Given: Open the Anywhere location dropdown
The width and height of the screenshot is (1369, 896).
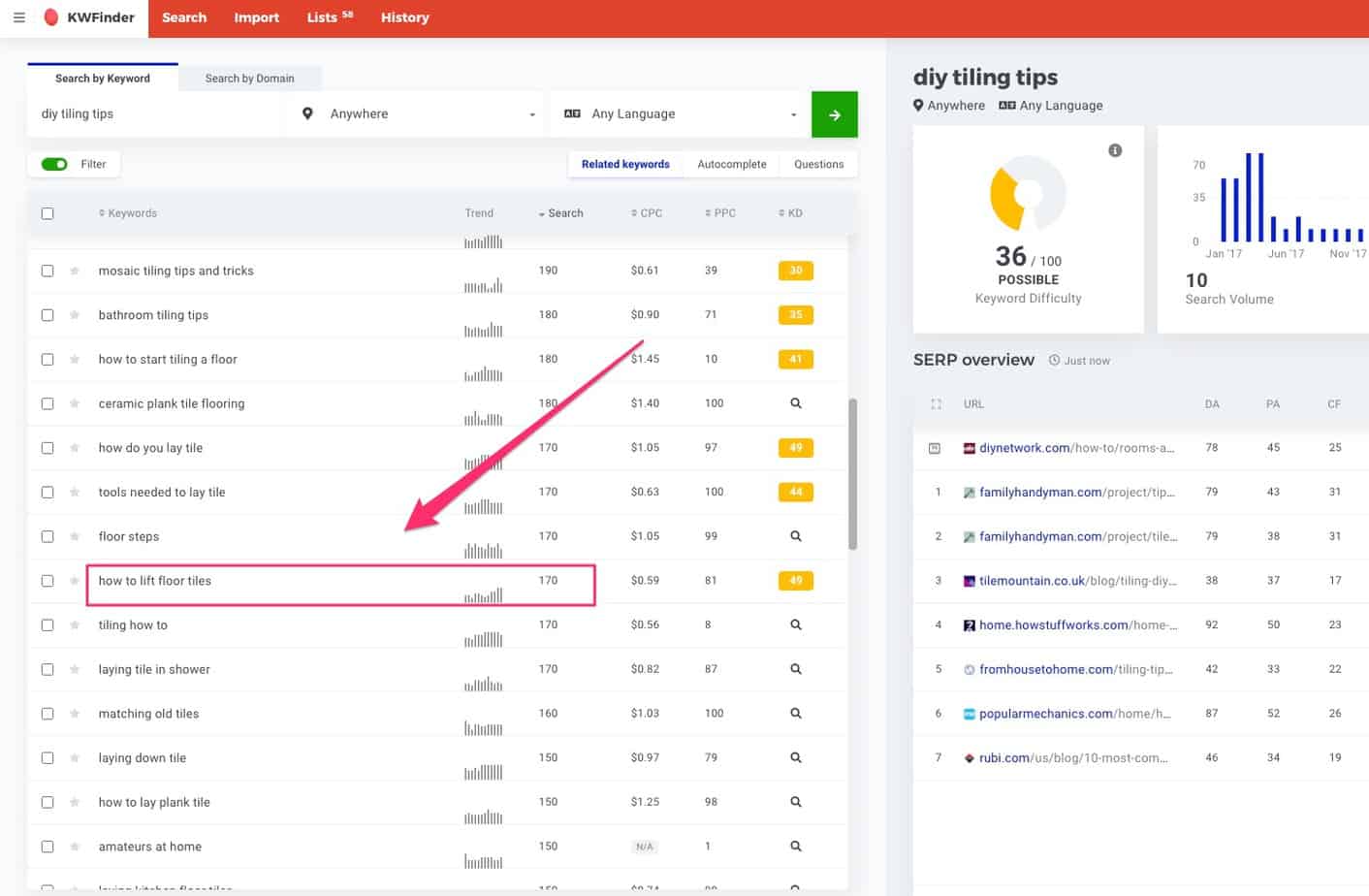Looking at the screenshot, I should pos(419,114).
